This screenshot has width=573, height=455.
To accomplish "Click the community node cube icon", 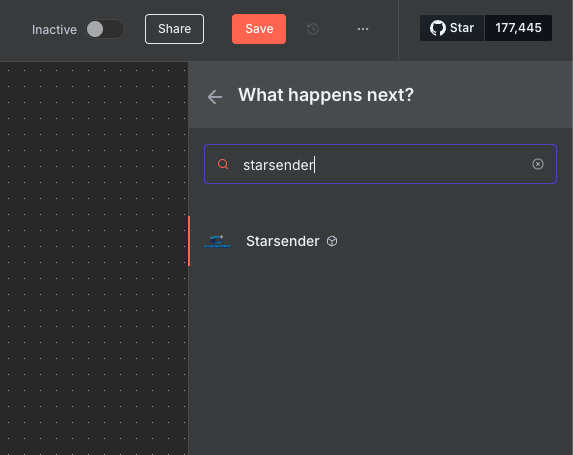I will tap(332, 241).
